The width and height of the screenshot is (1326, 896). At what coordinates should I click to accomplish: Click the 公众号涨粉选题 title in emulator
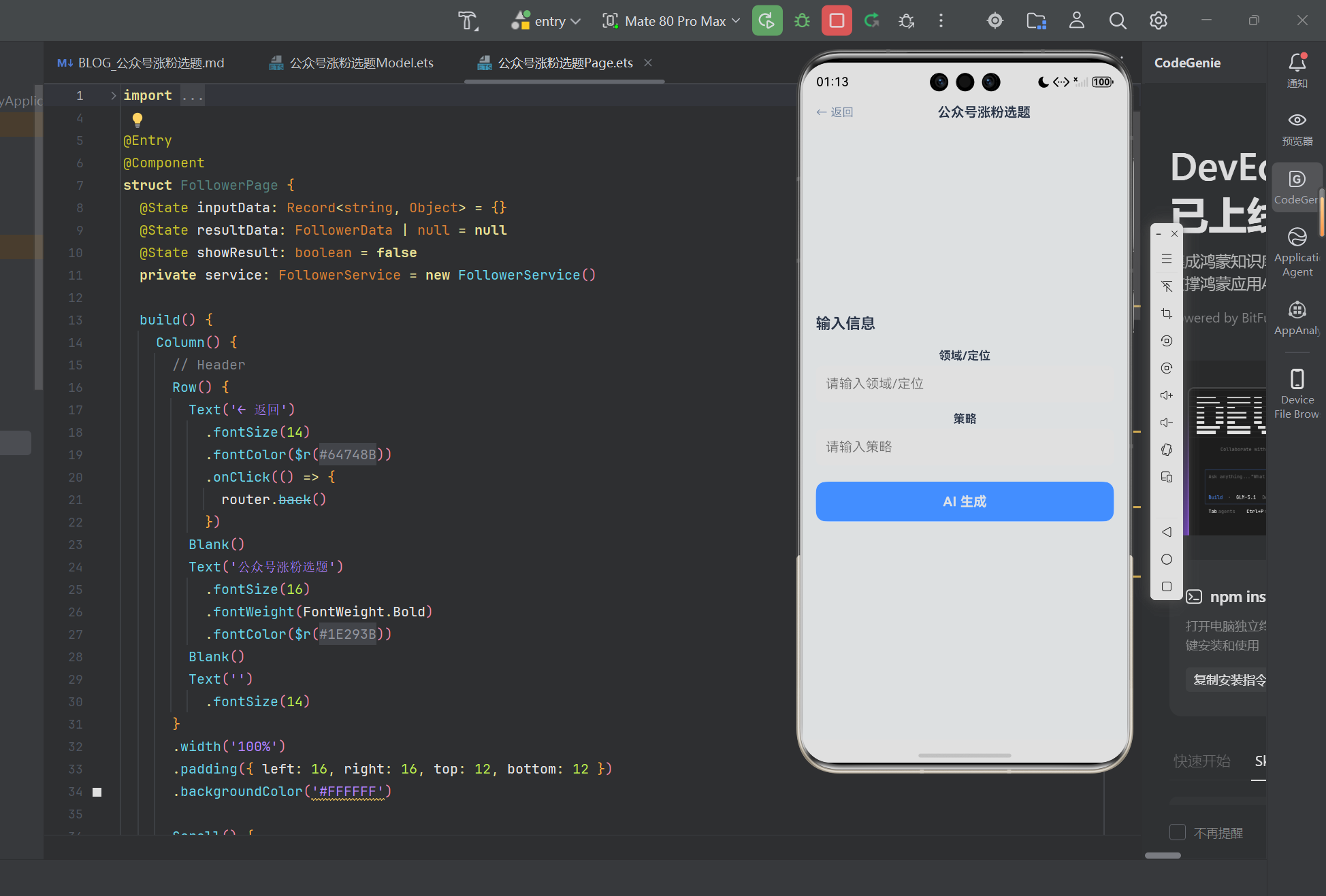[x=984, y=112]
